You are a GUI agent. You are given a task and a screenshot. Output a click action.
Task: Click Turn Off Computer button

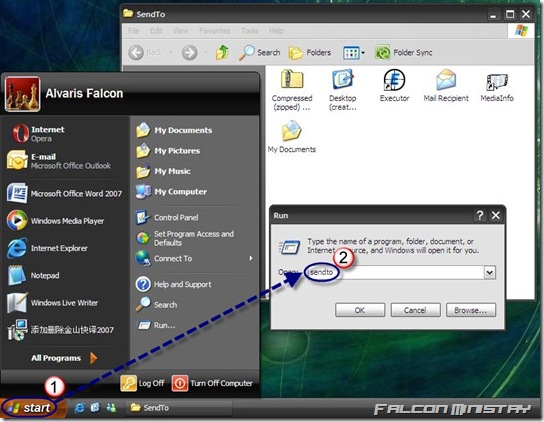click(x=212, y=383)
